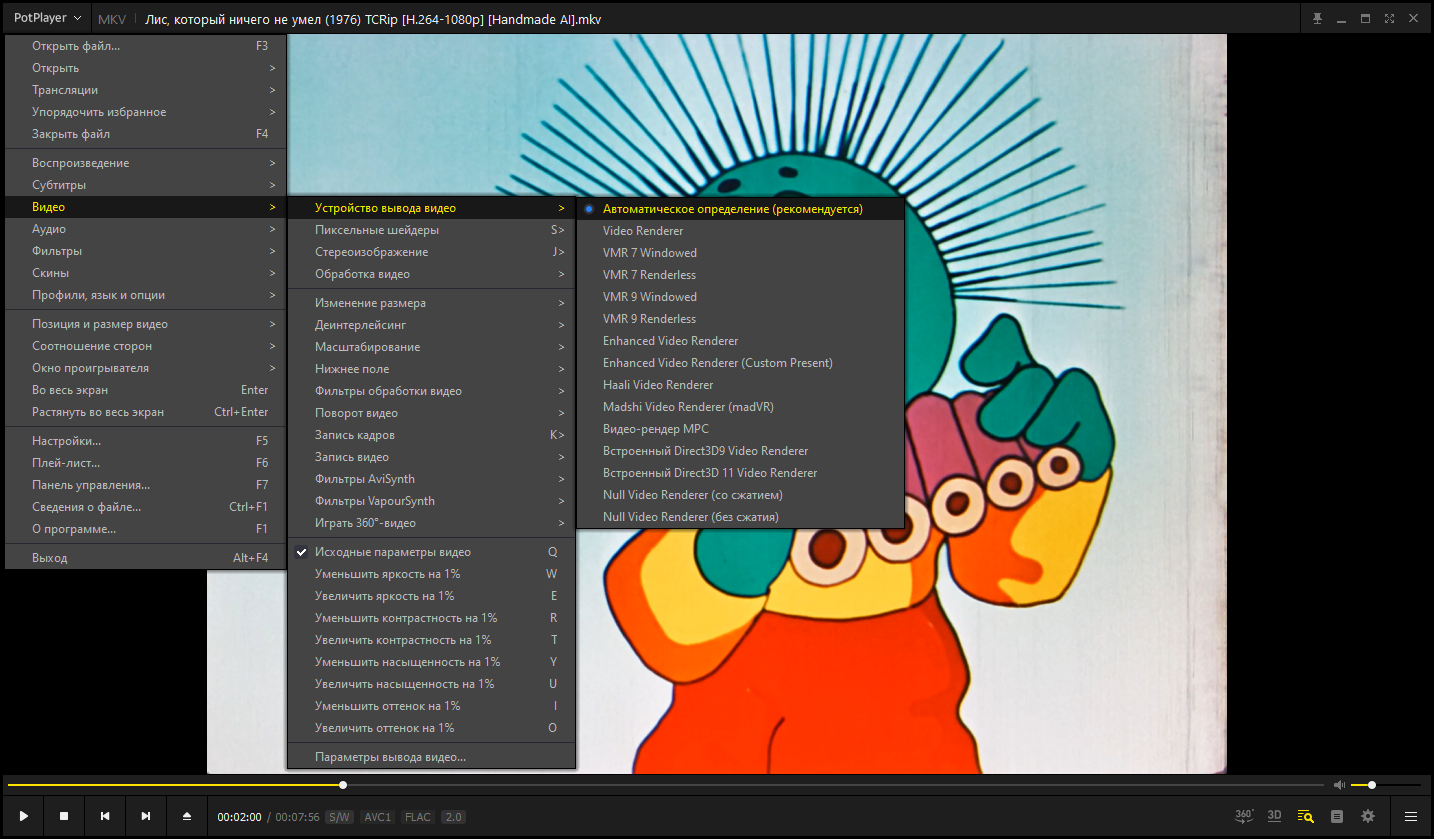
Task: Open the playlist panel icon
Action: (1337, 816)
